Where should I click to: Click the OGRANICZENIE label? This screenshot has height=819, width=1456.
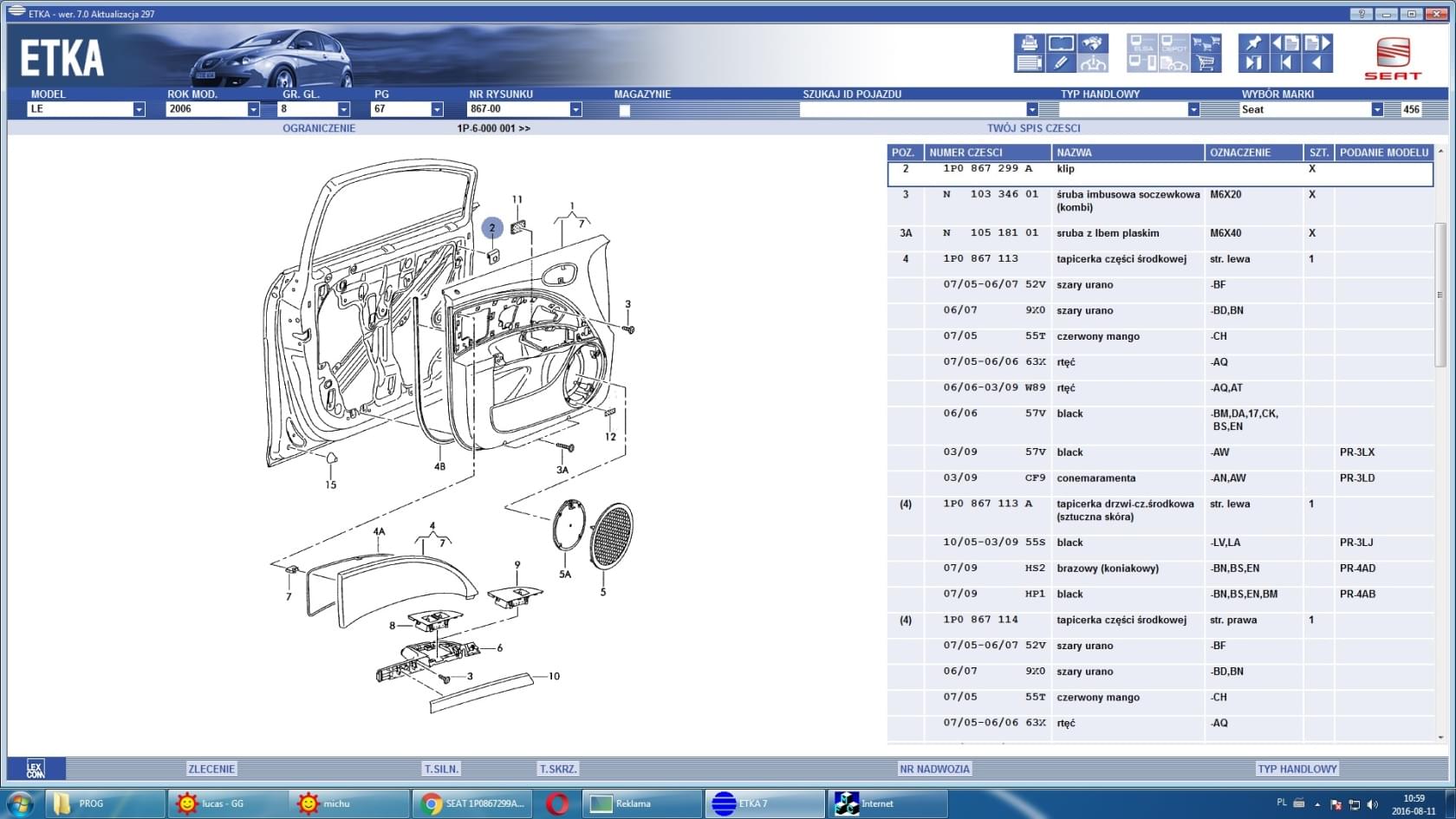(x=319, y=128)
